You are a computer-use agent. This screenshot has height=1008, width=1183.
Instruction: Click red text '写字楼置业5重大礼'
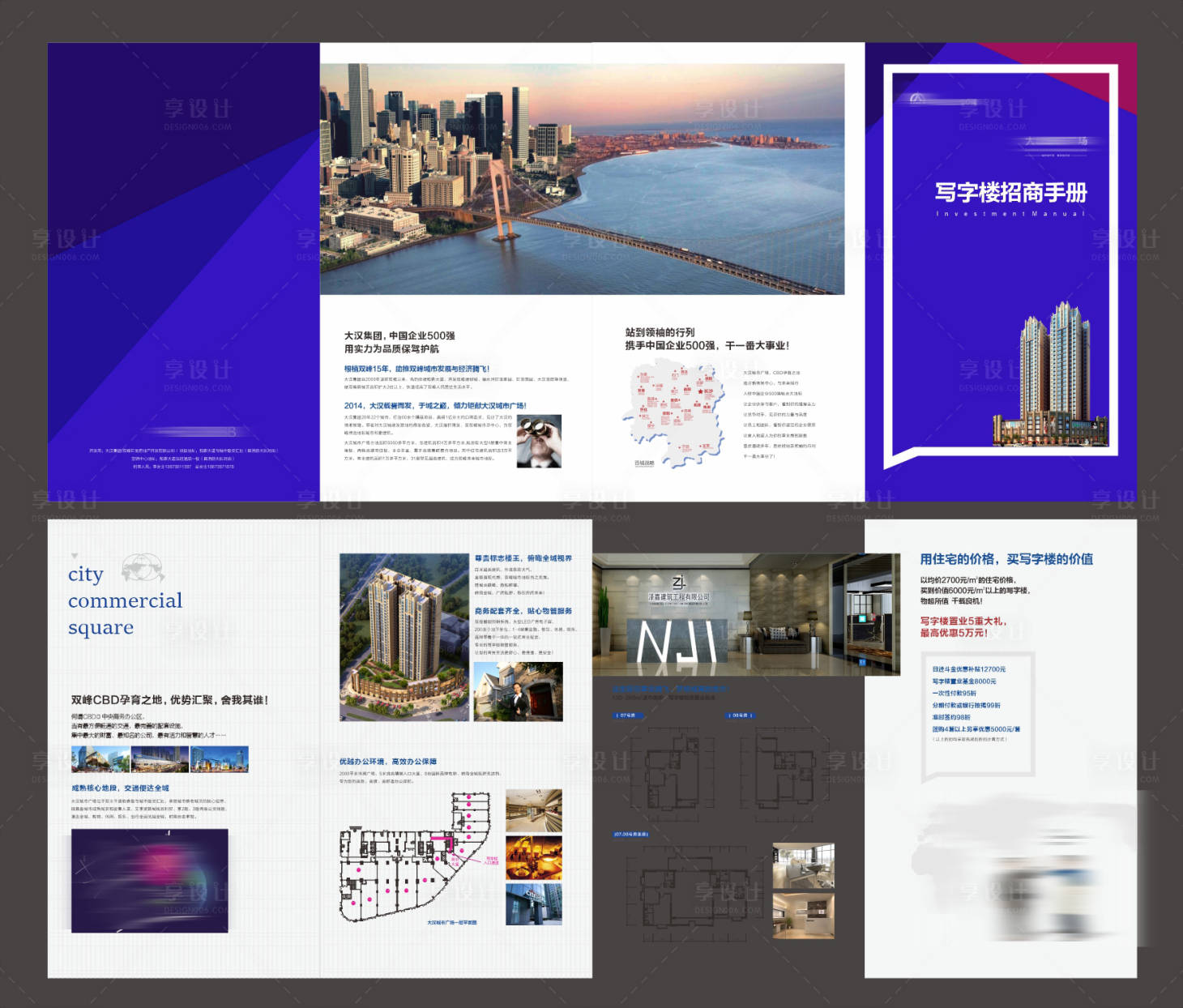click(963, 621)
